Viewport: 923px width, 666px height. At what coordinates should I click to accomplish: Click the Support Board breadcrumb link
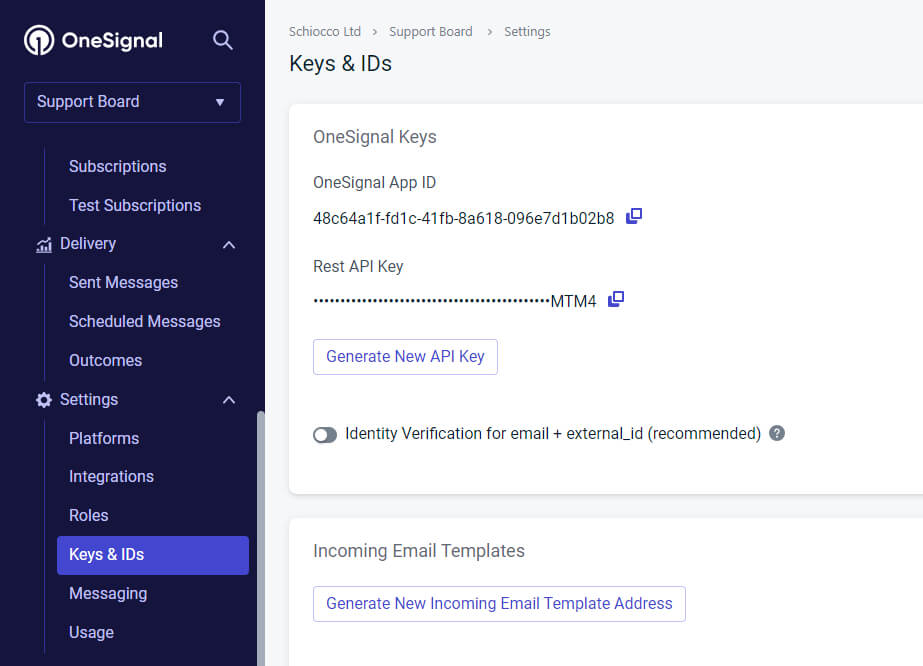pos(430,32)
